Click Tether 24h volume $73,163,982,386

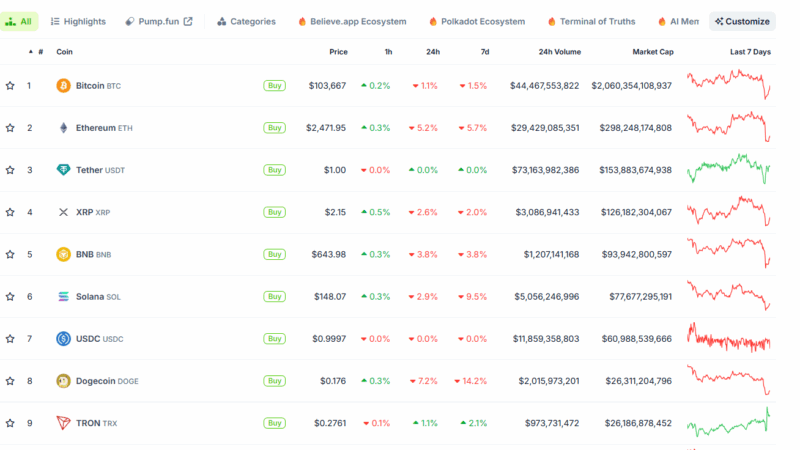[545, 170]
